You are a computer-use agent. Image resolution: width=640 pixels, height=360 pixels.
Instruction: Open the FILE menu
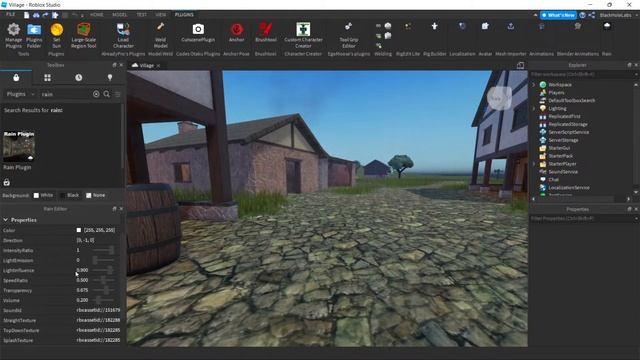point(10,15)
